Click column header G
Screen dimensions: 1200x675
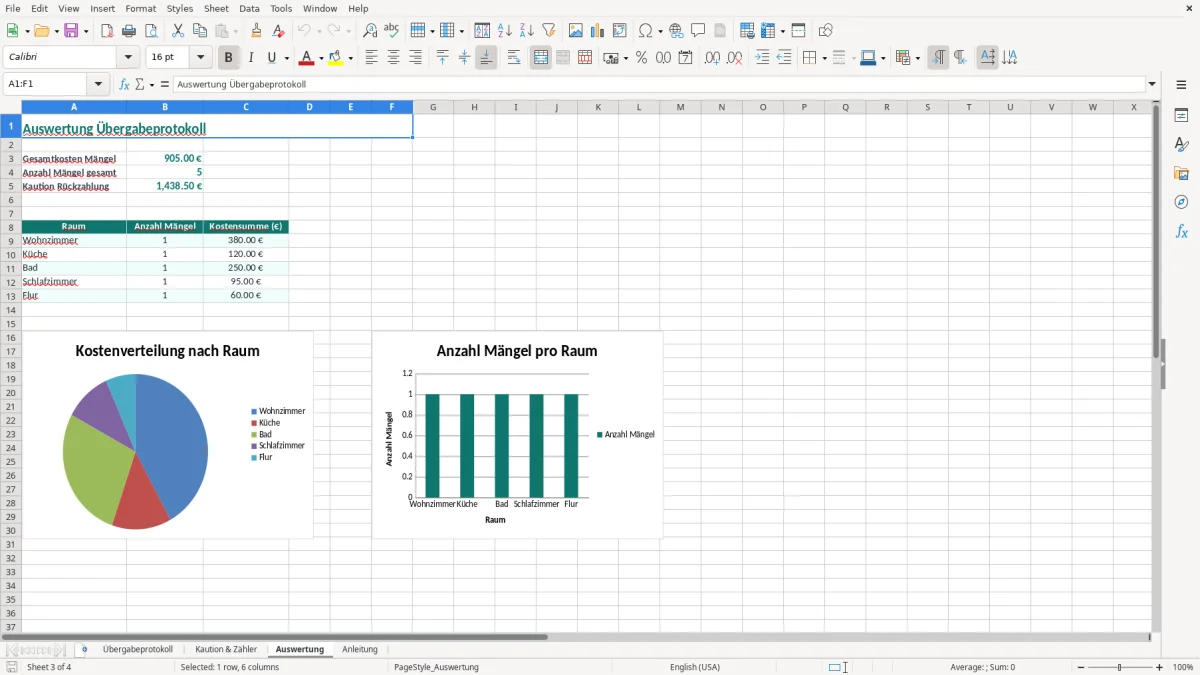tap(433, 107)
